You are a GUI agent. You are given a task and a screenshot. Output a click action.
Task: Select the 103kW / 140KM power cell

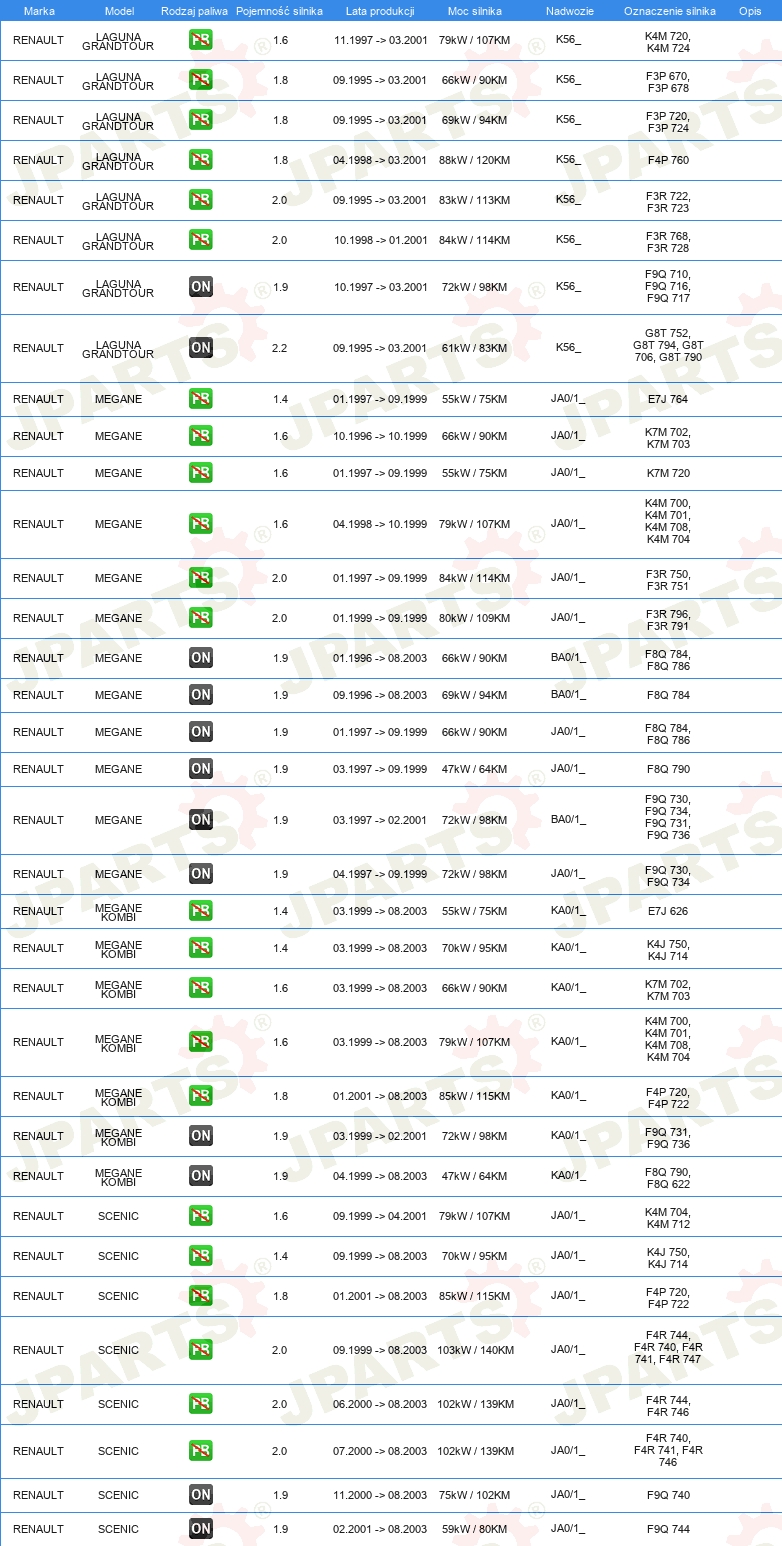pyautogui.click(x=474, y=1350)
